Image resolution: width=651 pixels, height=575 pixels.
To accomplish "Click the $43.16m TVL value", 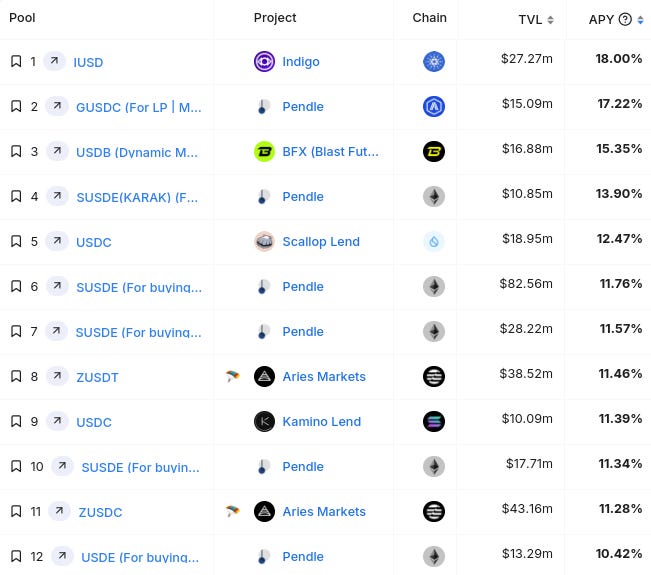I will pos(527,509).
